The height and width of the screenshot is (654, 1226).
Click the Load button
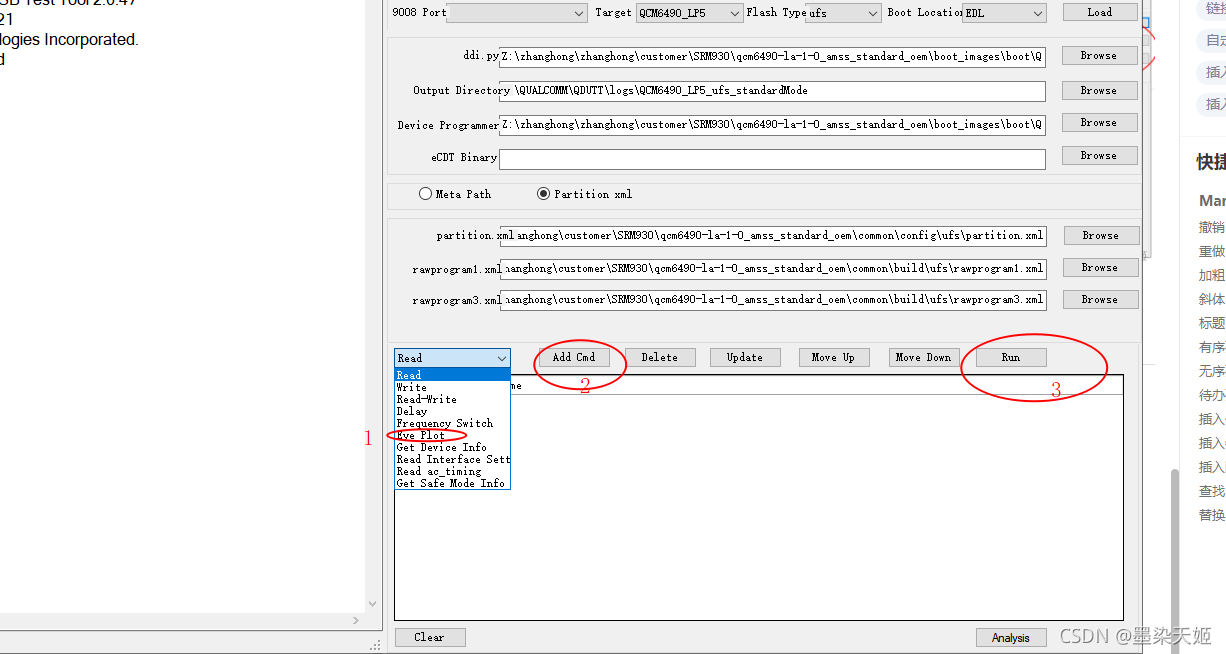(1099, 12)
